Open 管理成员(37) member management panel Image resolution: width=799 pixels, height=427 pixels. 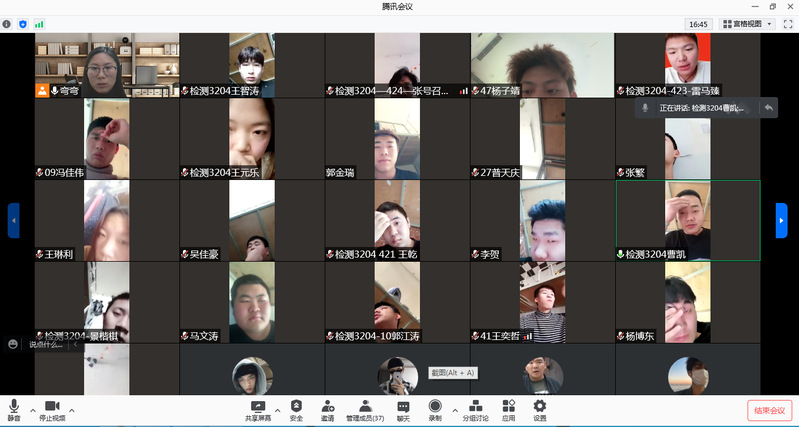point(365,409)
